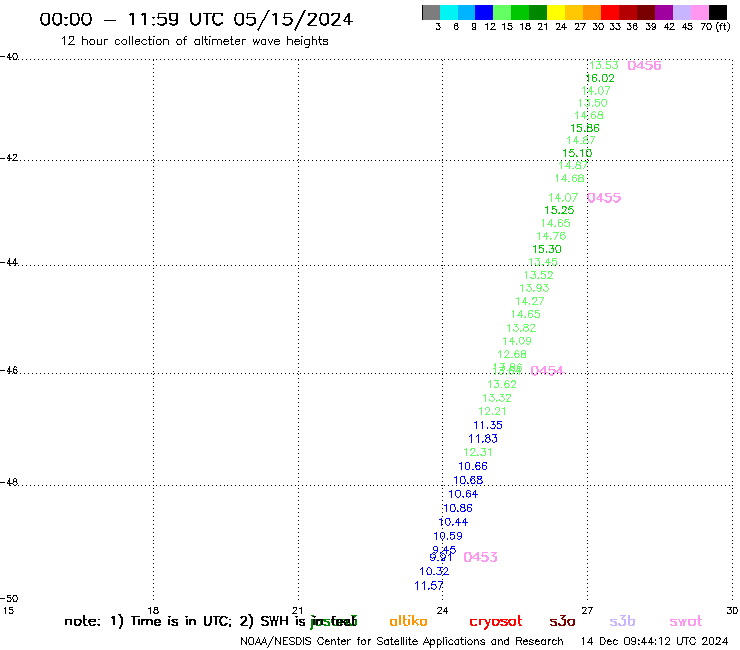Click the black swatch at the scale end
Viewport: 740px width, 650px height.
click(718, 12)
